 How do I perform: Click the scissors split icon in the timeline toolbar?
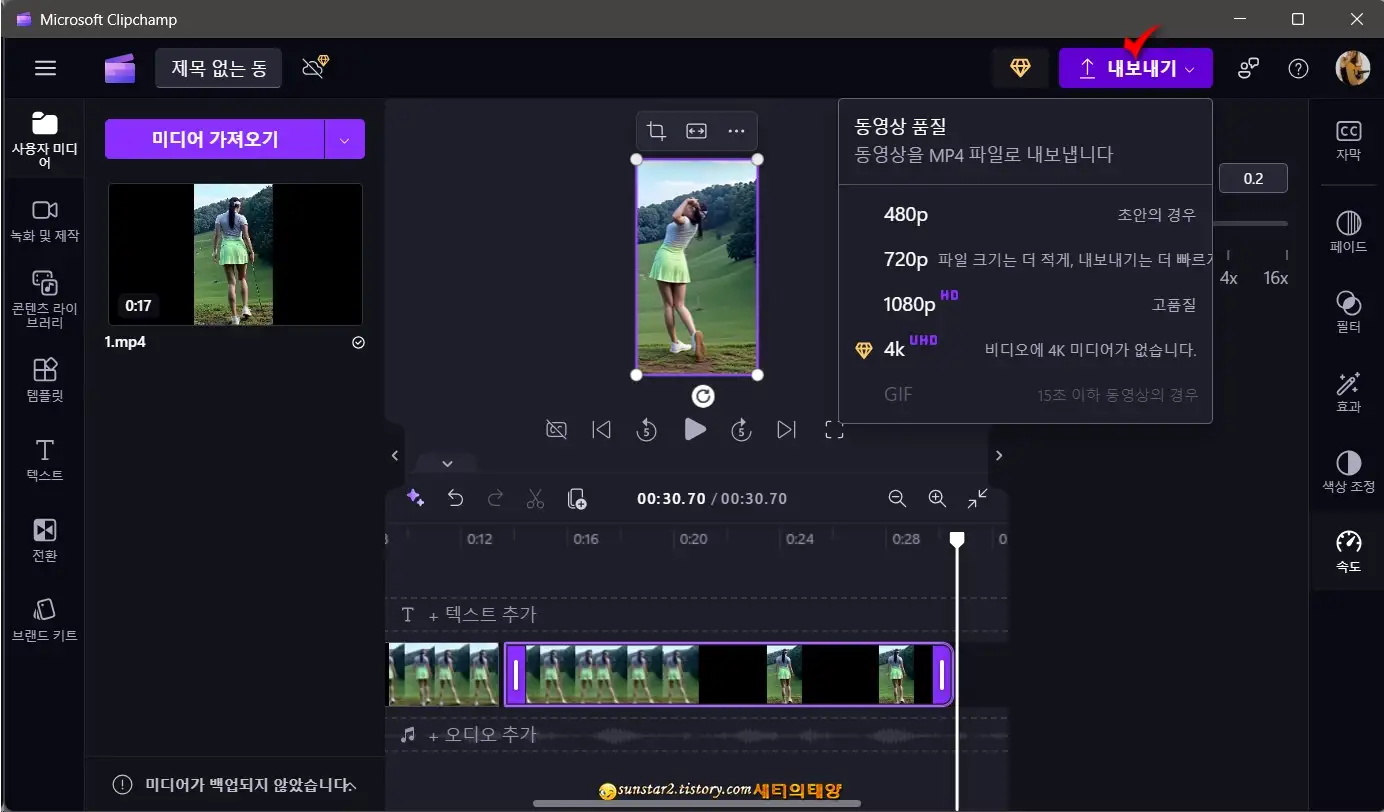tap(535, 498)
